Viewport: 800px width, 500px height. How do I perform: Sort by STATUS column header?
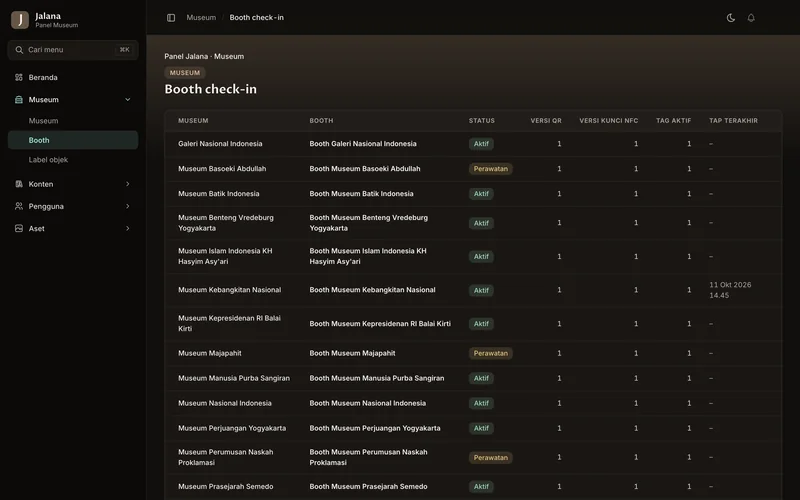(482, 121)
